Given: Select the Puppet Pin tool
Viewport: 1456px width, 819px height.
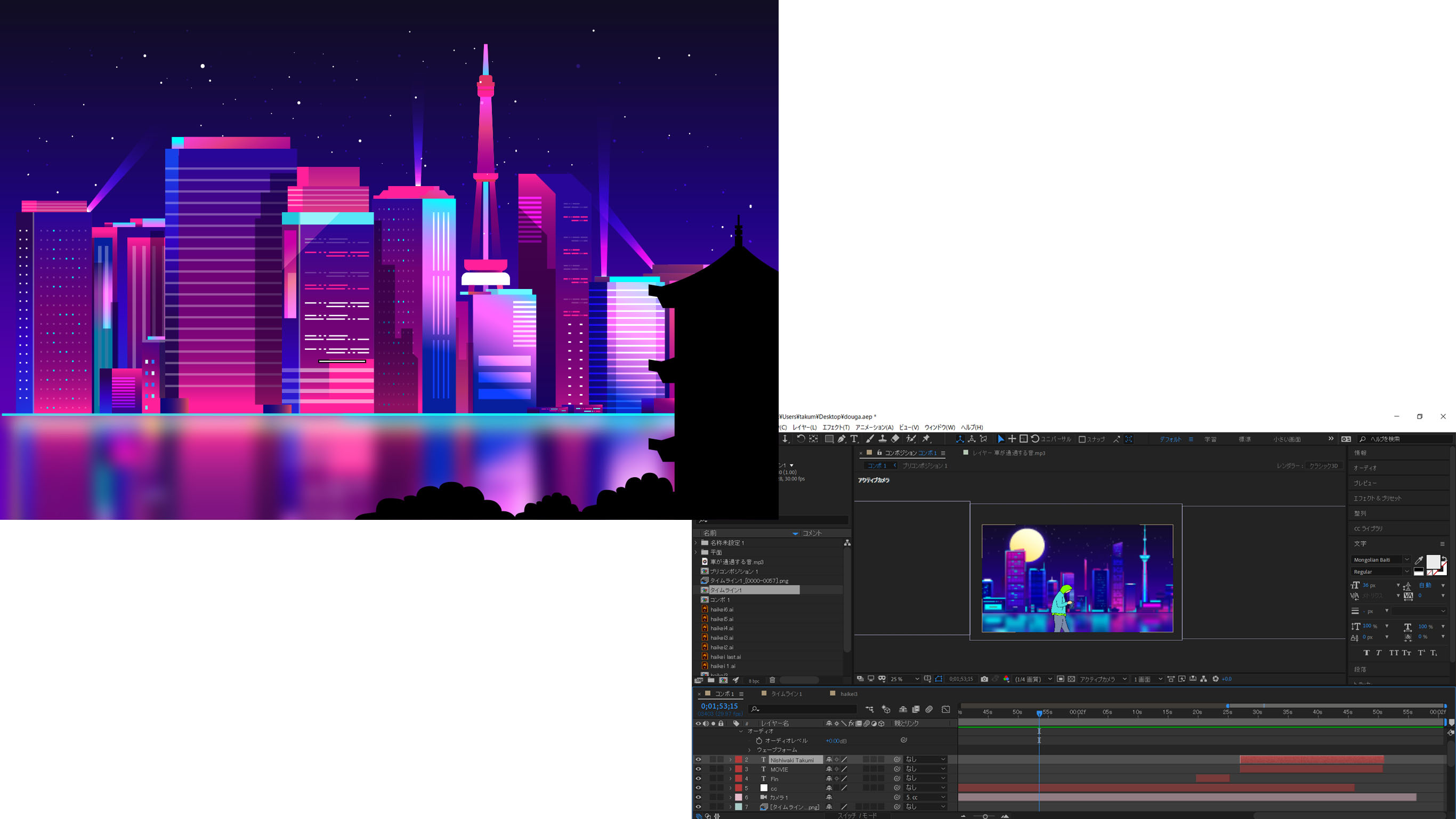Looking at the screenshot, I should [x=926, y=439].
